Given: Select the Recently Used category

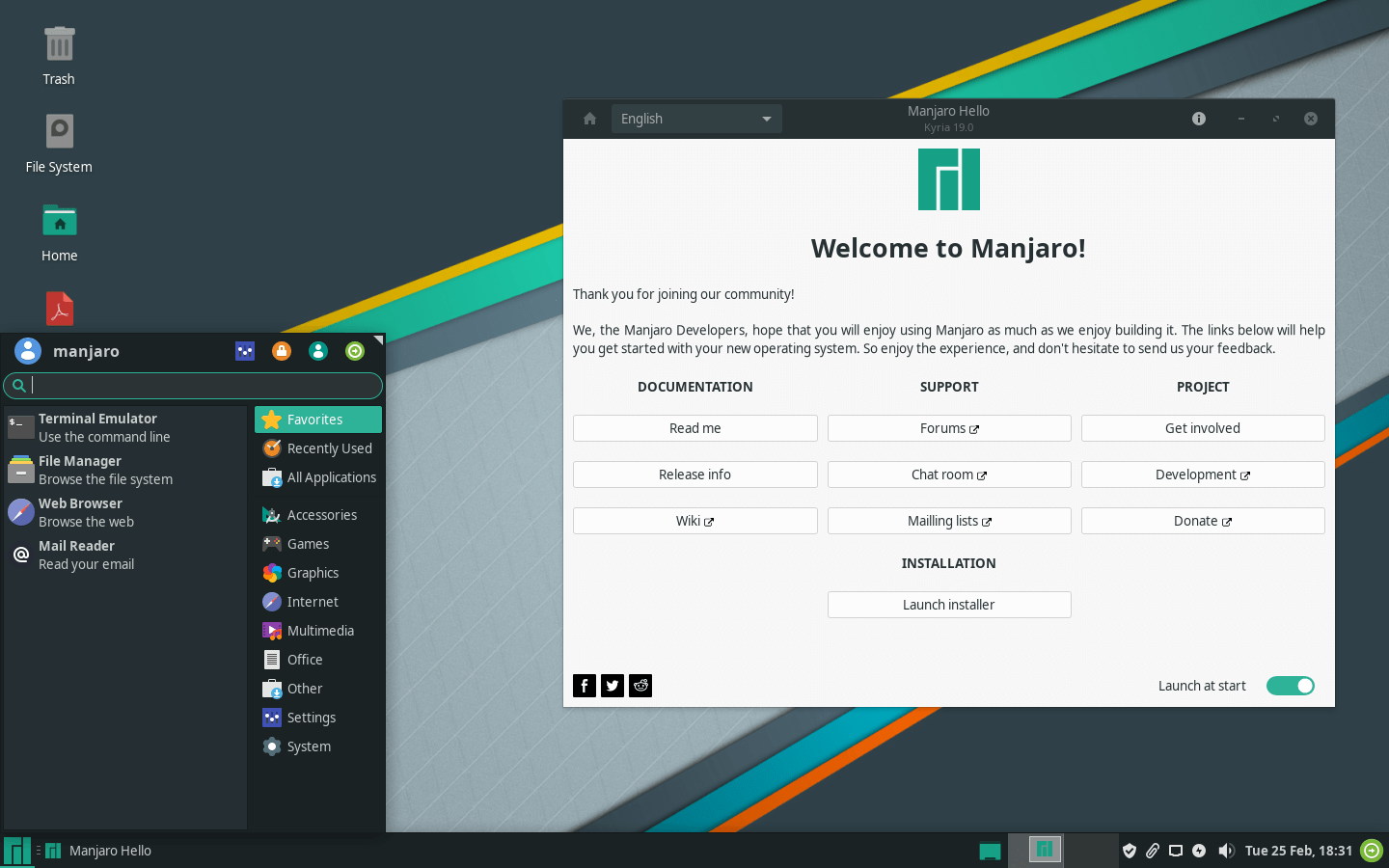Looking at the screenshot, I should coord(318,448).
